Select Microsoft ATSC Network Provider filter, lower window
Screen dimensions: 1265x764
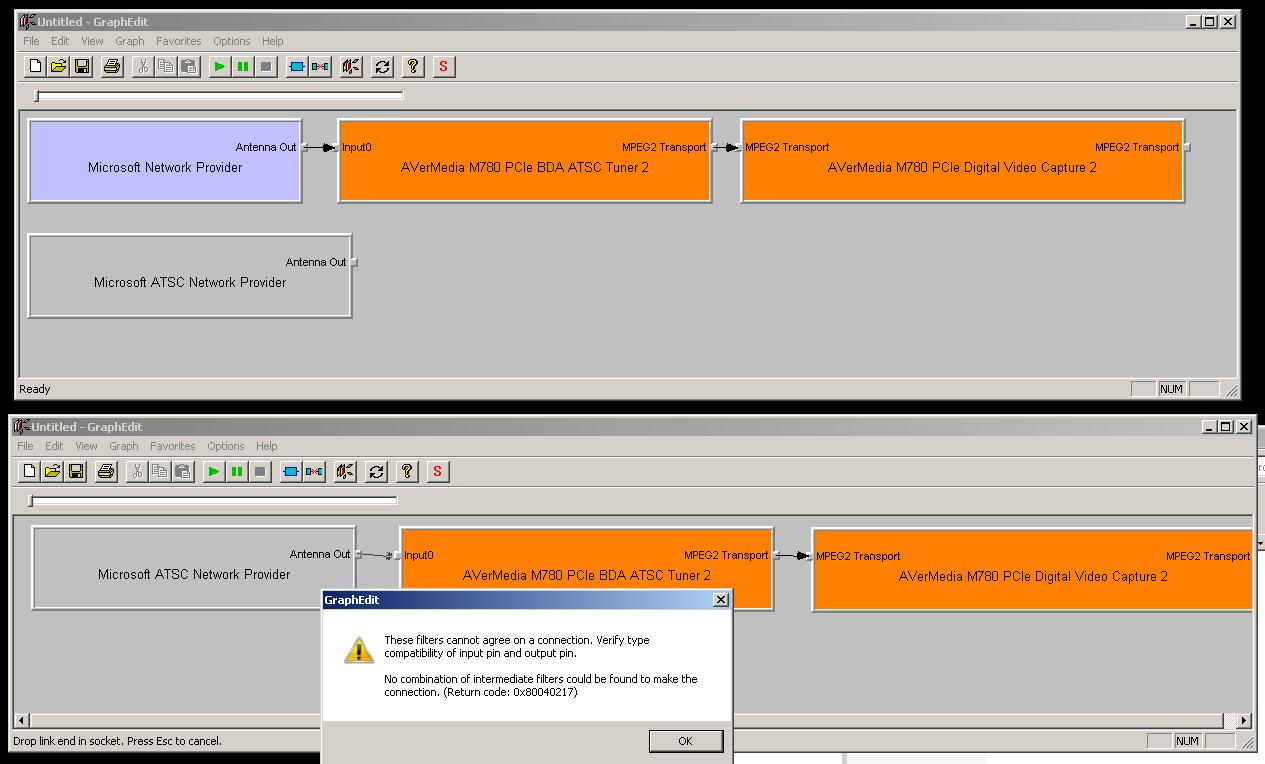194,568
